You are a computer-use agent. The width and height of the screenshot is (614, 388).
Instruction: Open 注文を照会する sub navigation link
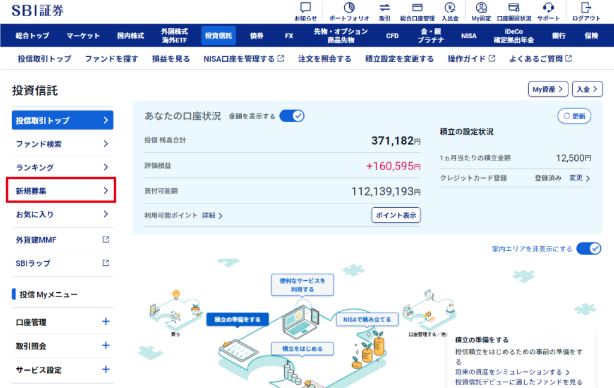325,59
